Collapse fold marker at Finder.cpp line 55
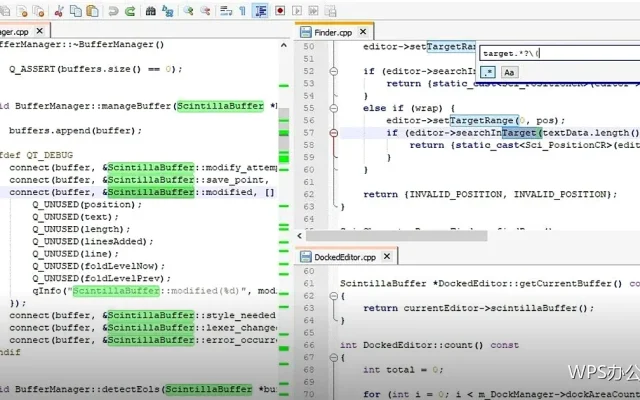Screen dimensions: 640x400 (333, 108)
